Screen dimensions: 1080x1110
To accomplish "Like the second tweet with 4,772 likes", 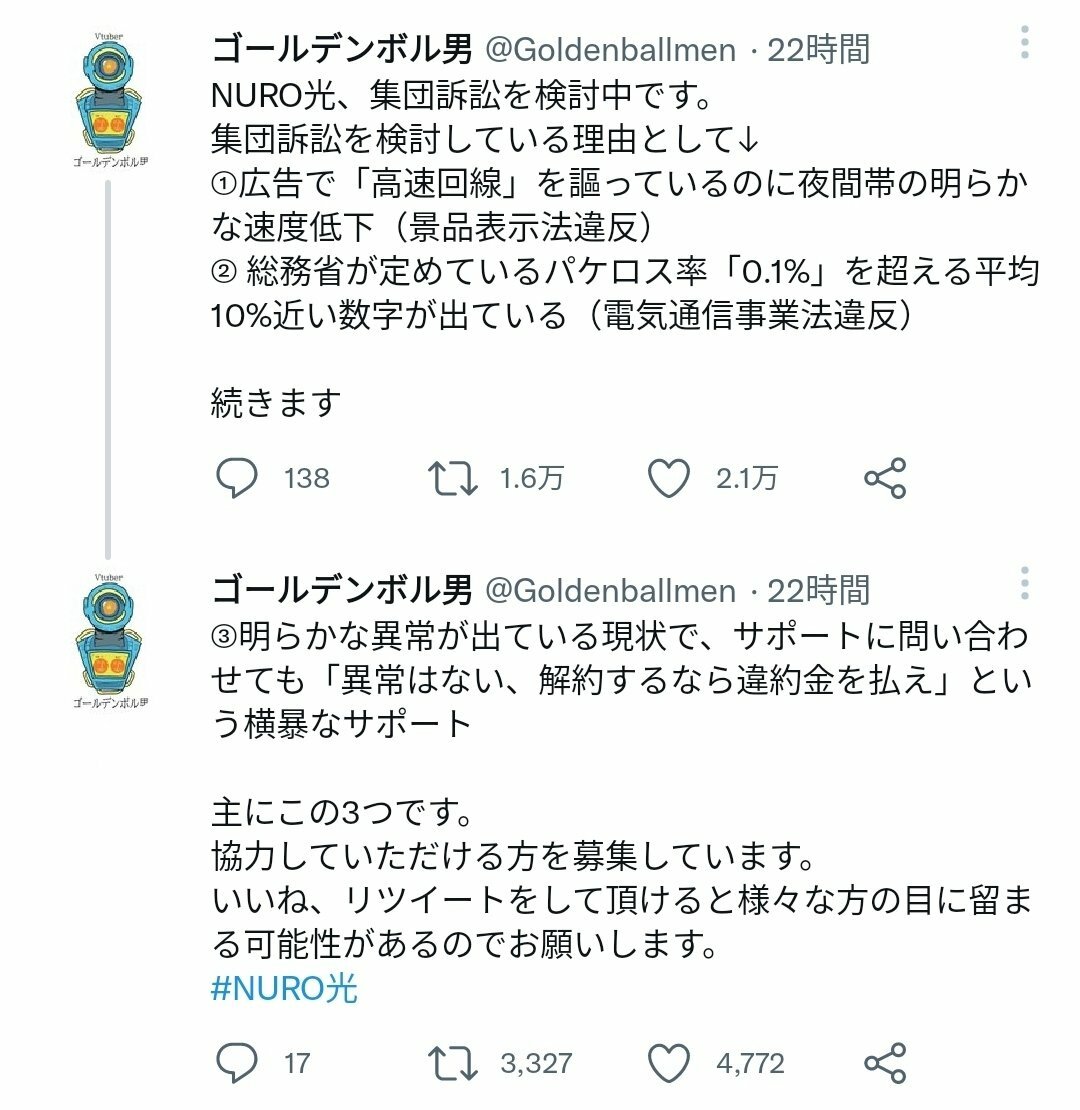I will 669,1063.
